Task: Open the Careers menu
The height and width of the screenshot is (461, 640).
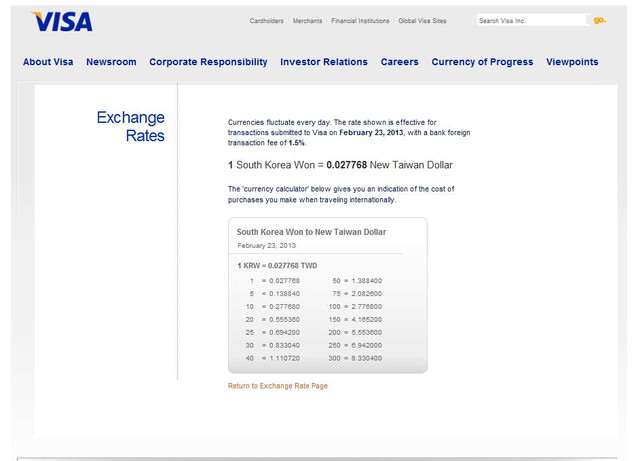Action: 400,62
